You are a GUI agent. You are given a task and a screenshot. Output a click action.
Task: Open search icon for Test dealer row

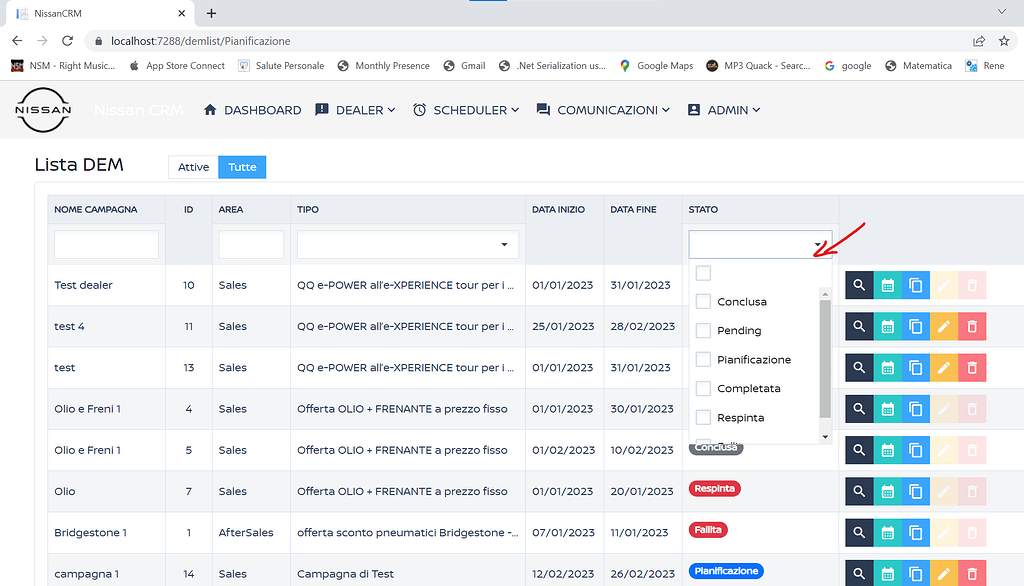click(859, 285)
